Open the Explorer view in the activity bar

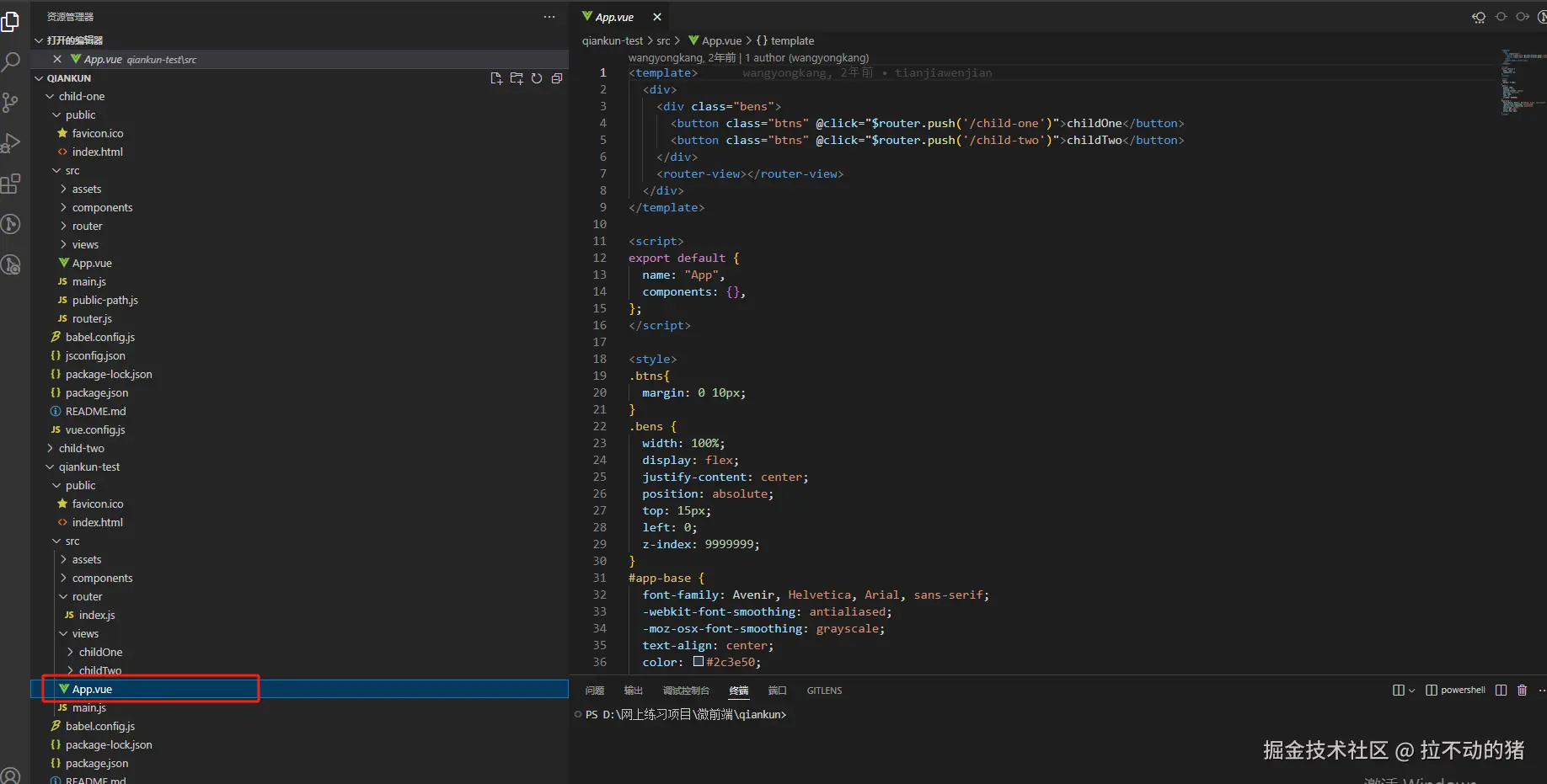click(10, 21)
